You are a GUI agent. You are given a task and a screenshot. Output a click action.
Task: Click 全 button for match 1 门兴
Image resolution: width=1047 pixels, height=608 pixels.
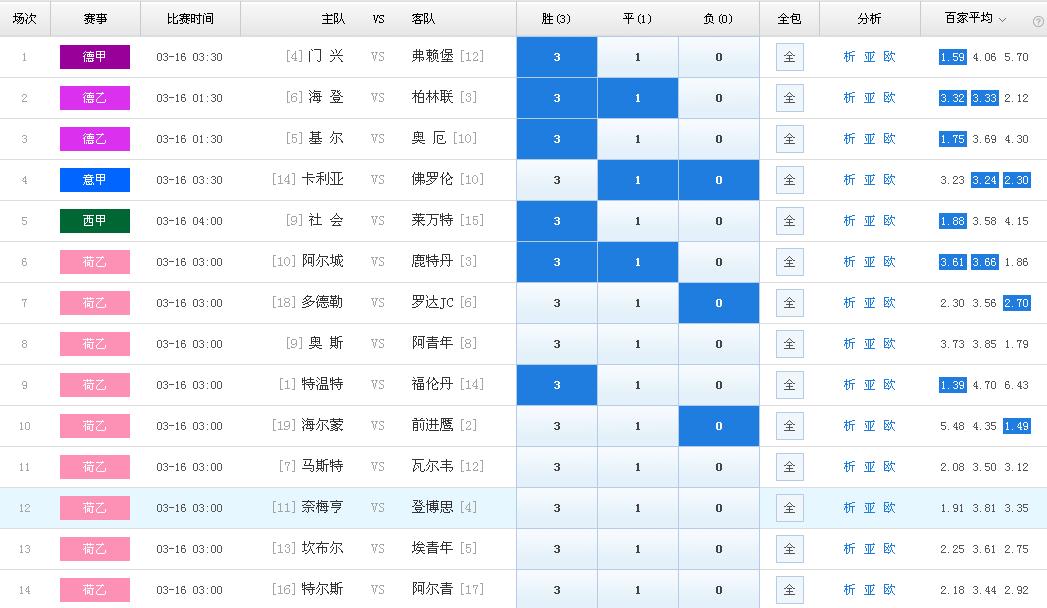point(789,57)
